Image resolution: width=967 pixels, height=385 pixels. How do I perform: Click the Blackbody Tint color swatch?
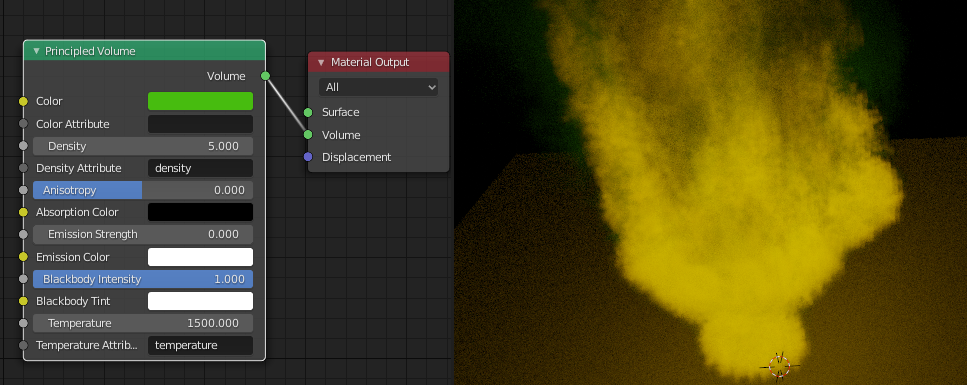click(x=200, y=301)
